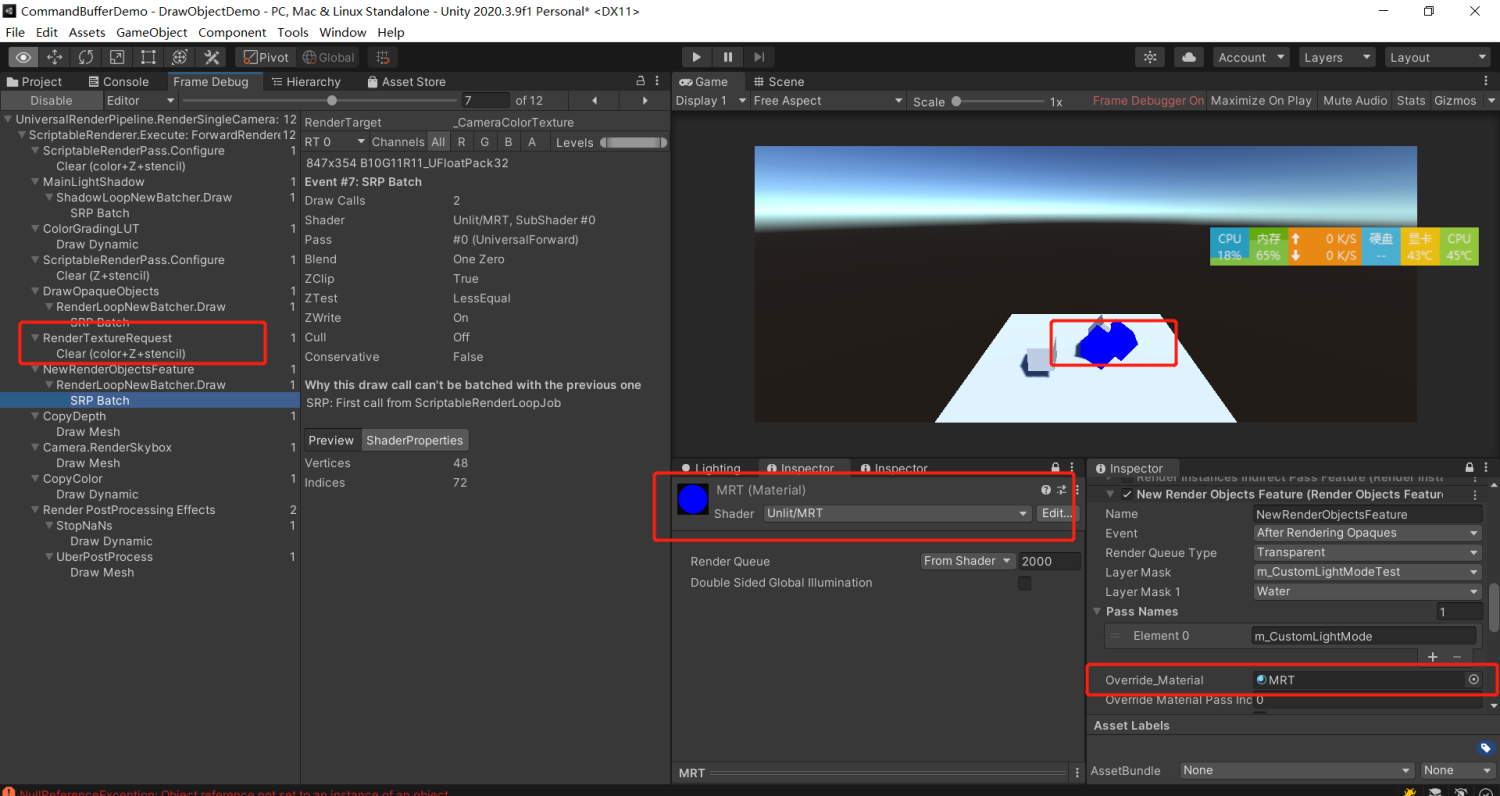Switch to the Scene tab
The width and height of the screenshot is (1500, 796).
[778, 81]
